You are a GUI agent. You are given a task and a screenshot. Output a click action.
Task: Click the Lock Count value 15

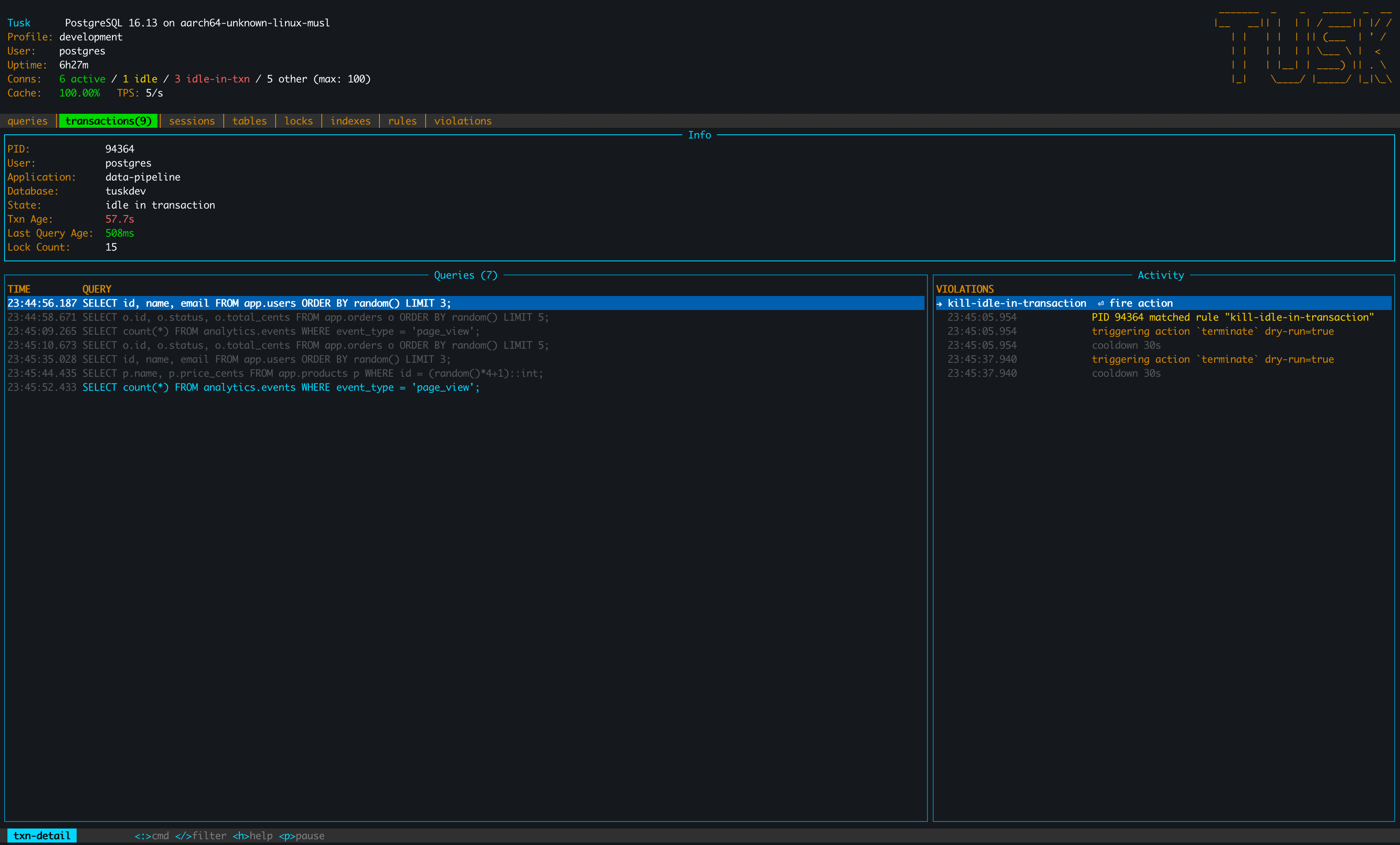(111, 247)
